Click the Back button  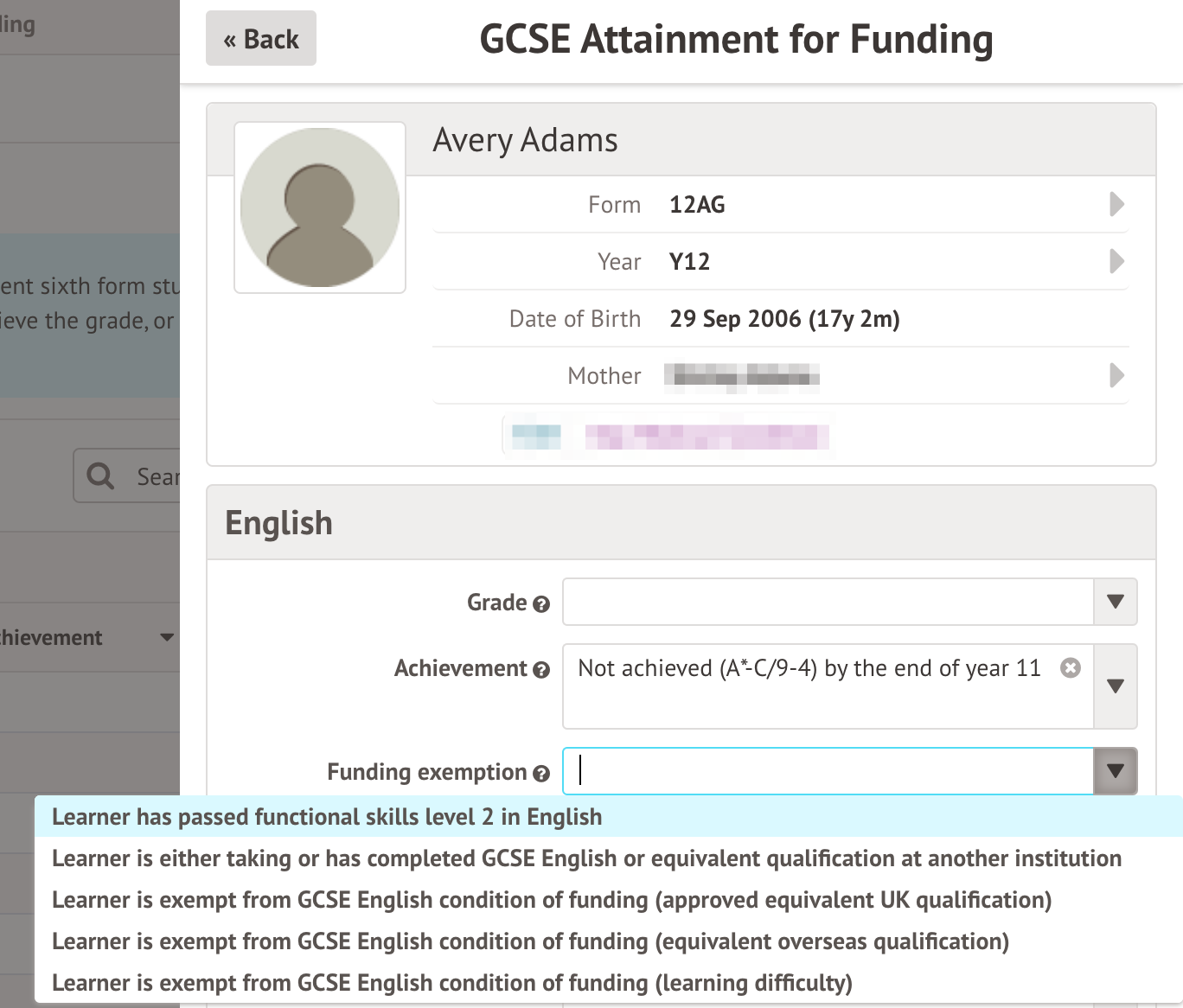tap(260, 39)
